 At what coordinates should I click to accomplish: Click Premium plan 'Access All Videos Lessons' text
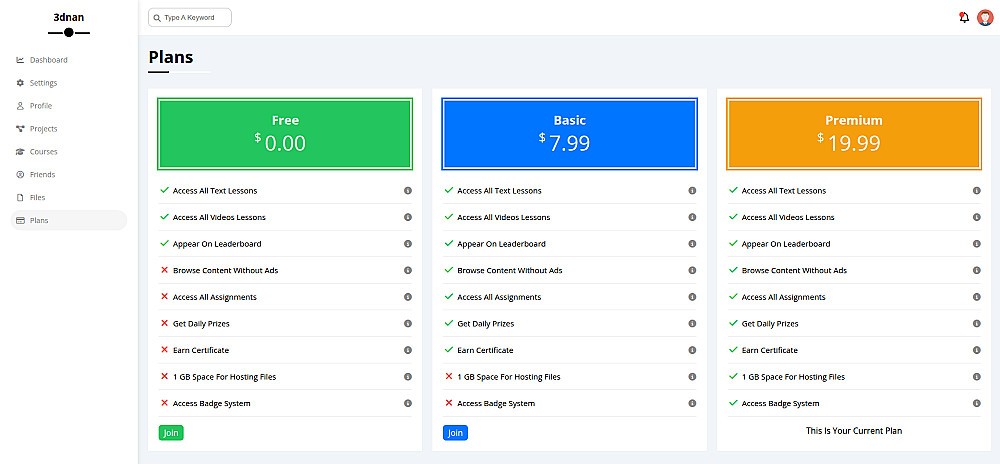pyautogui.click(x=788, y=217)
